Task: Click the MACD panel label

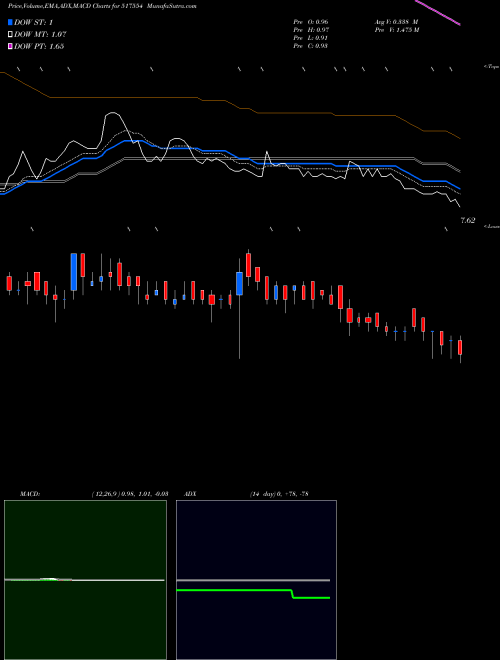Action: click(30, 494)
